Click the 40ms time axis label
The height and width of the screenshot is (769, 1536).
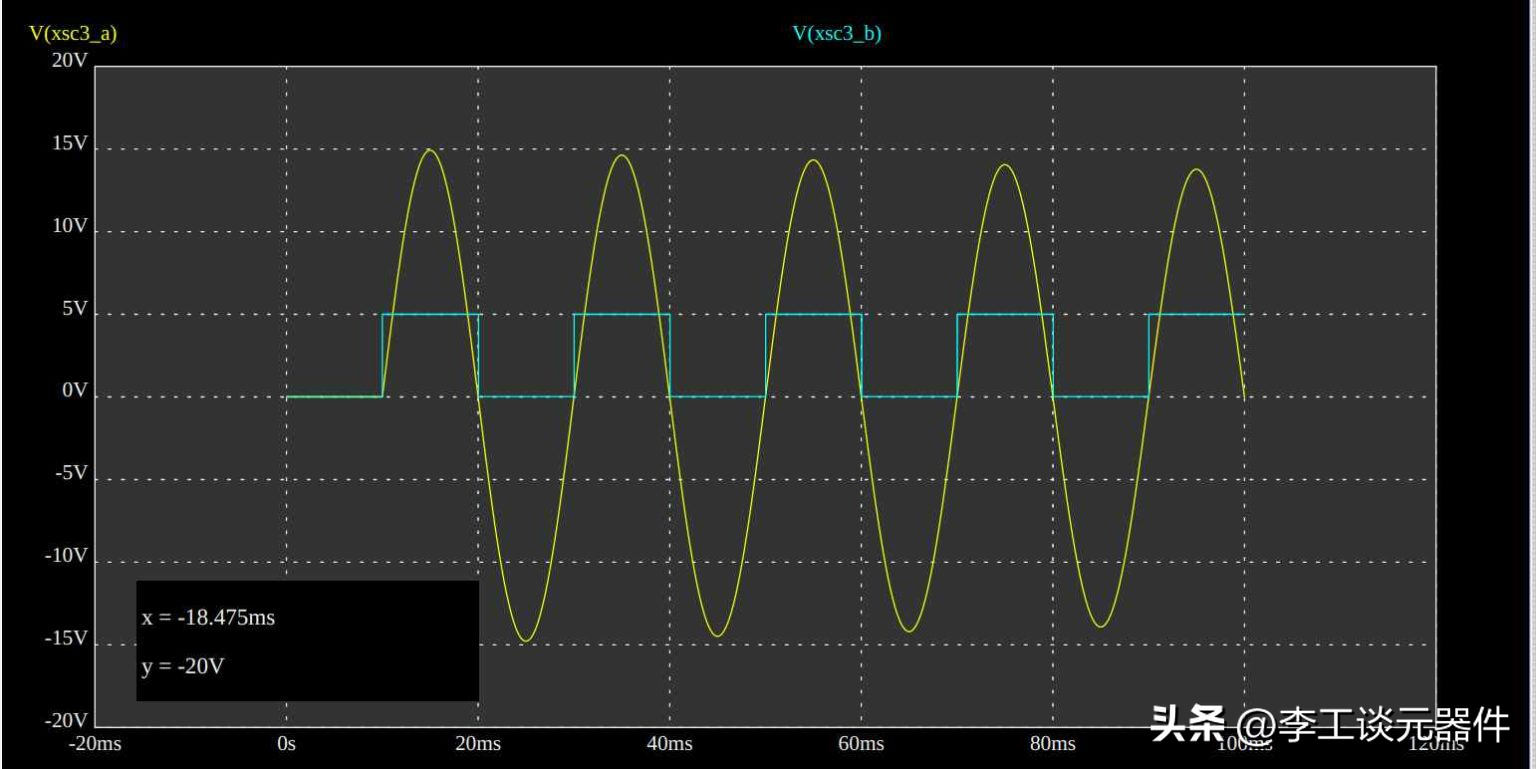pyautogui.click(x=669, y=744)
